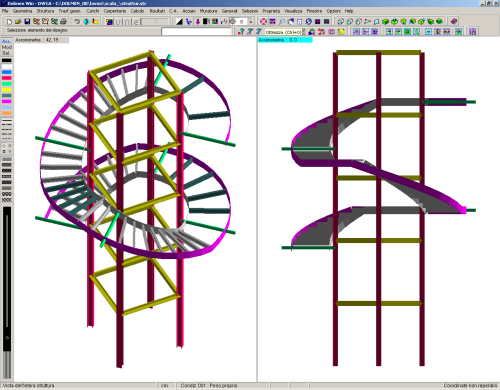Select the 'Sel.' mode in left panel
Viewport: 500px width, 390px height.
[x=6, y=53]
